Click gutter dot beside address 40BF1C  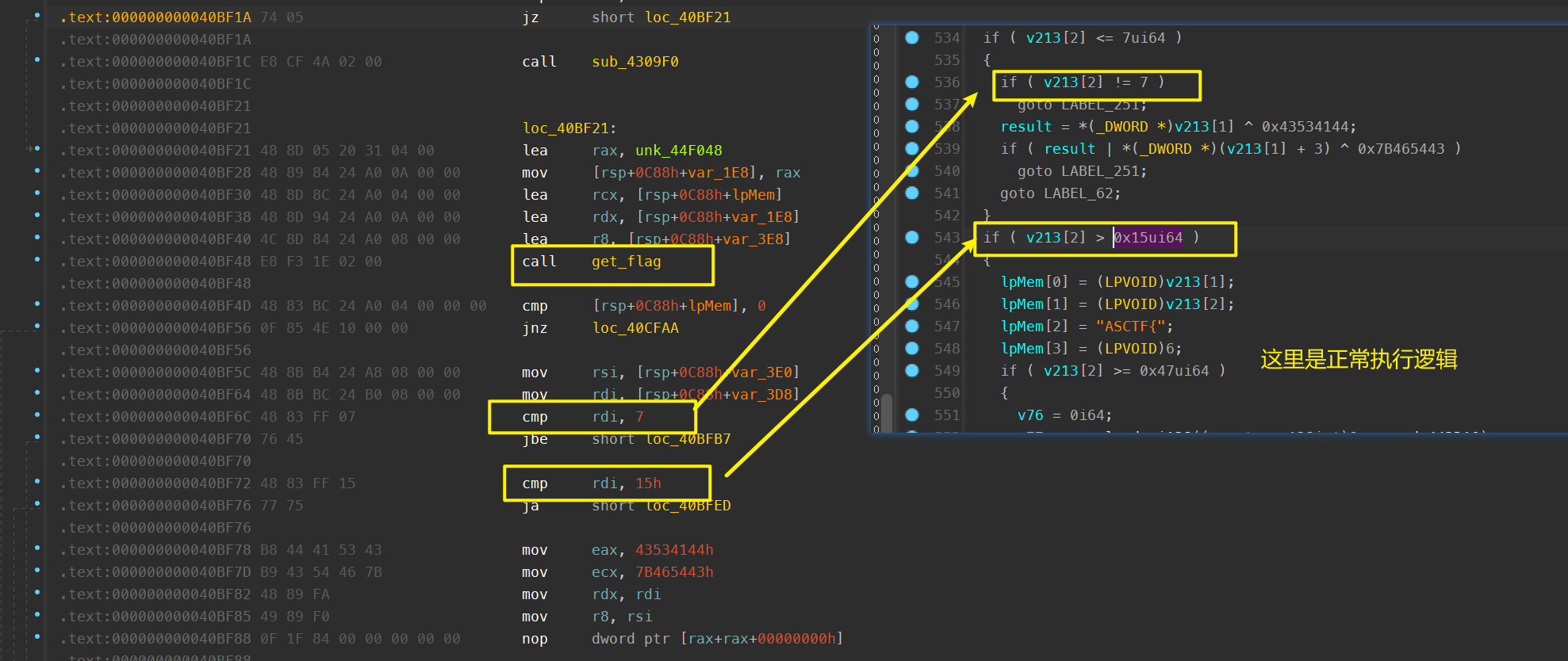37,60
